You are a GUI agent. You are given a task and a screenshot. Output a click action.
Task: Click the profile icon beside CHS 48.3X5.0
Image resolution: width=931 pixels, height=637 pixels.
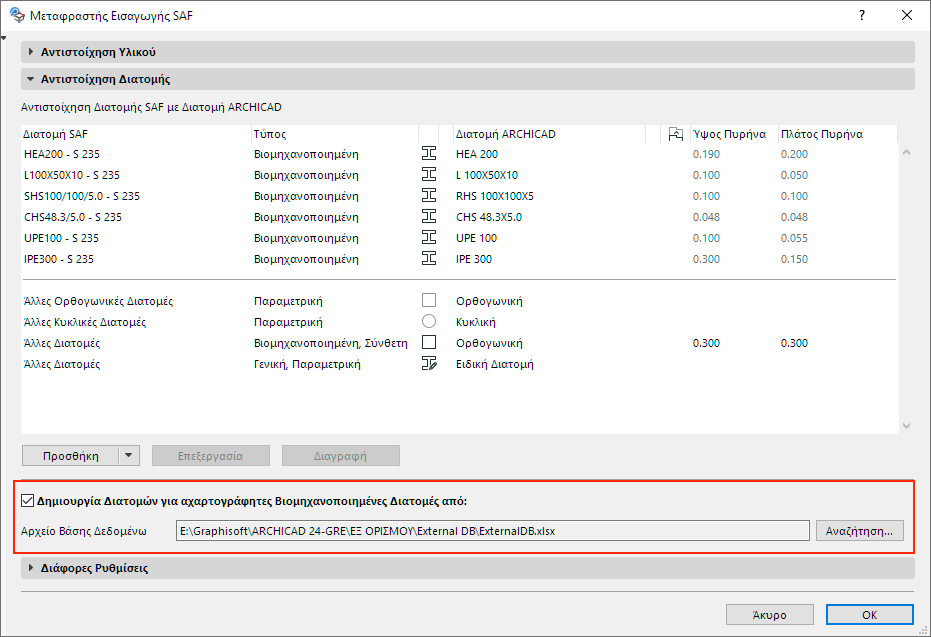429,217
